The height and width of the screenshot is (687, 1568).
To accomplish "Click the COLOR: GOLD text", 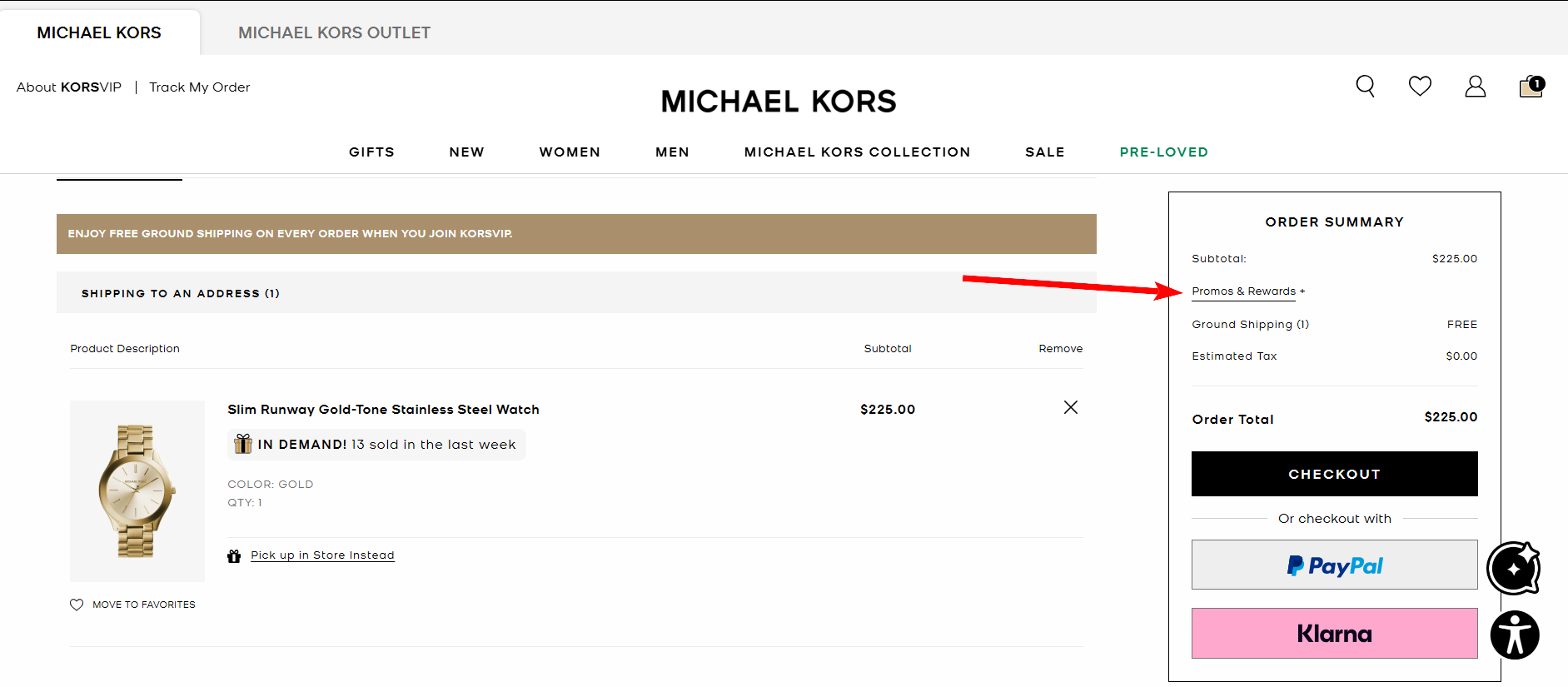I will pyautogui.click(x=271, y=485).
